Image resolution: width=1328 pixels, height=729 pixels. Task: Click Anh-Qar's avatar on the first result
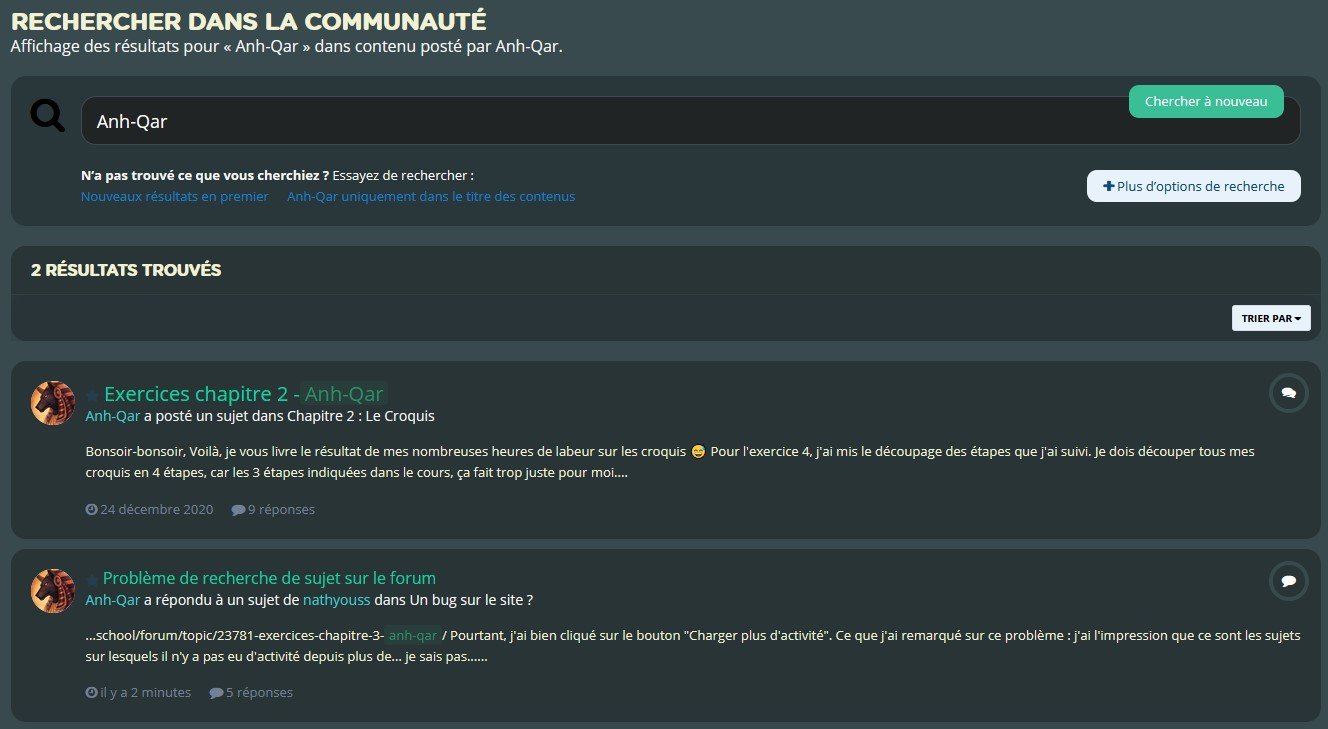pos(52,403)
